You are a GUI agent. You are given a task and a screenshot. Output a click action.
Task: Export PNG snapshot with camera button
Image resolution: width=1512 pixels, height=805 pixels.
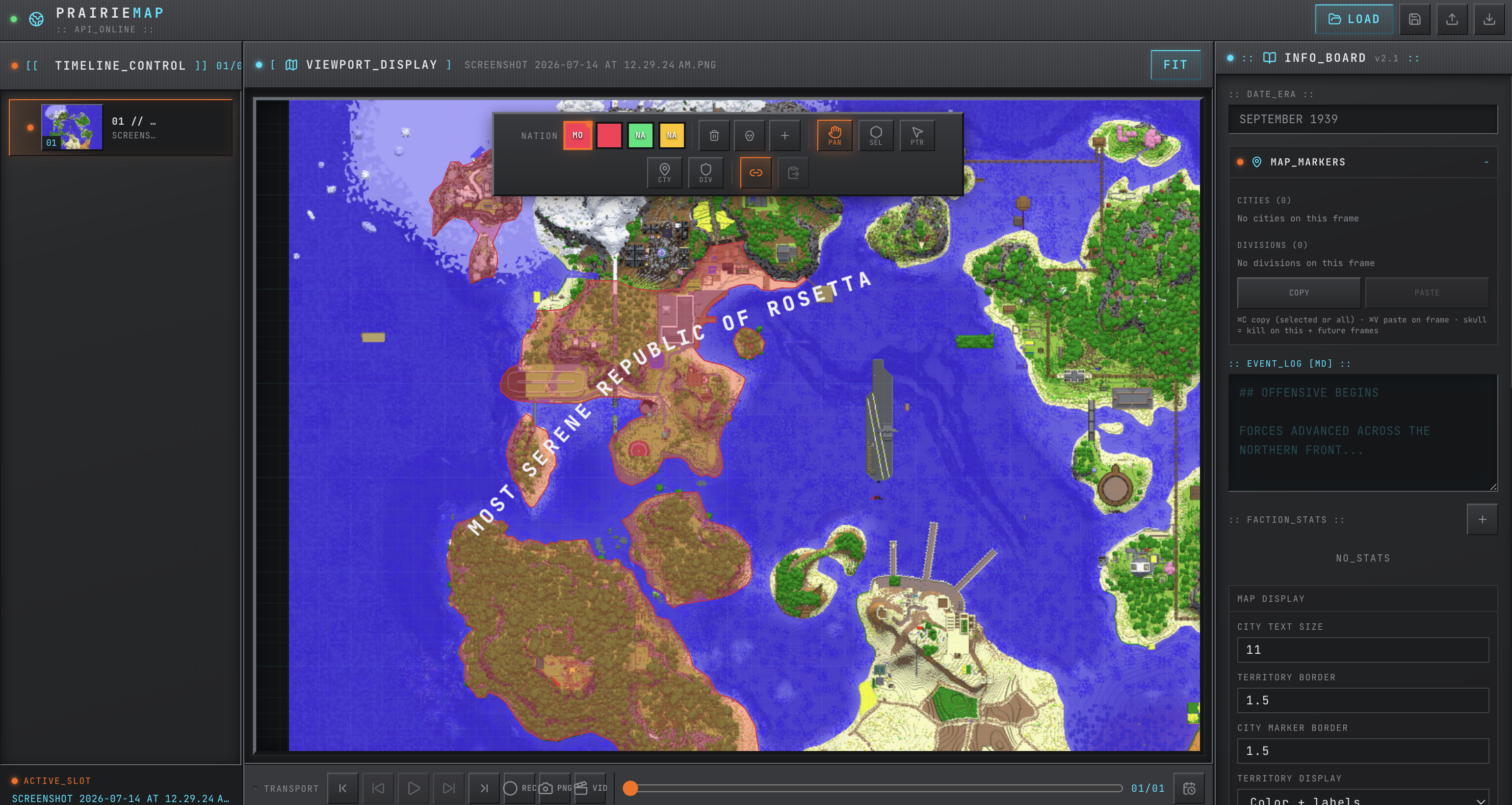point(555,788)
